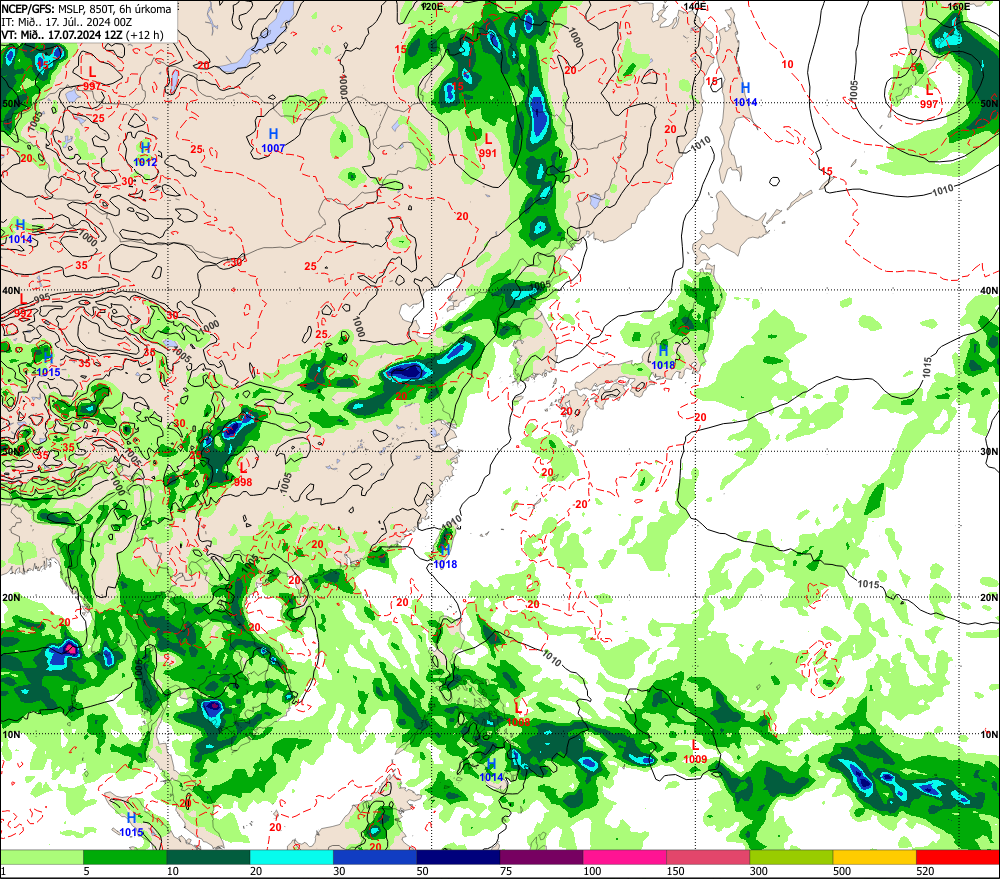Image resolution: width=1000 pixels, height=879 pixels.
Task: Click the rose 150–300 legend swatch
Action: click(x=708, y=857)
